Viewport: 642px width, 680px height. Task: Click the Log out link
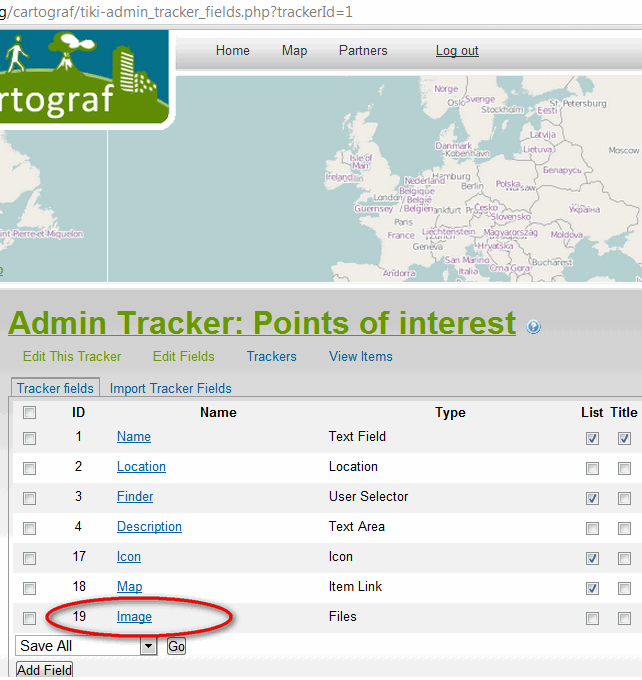[457, 51]
